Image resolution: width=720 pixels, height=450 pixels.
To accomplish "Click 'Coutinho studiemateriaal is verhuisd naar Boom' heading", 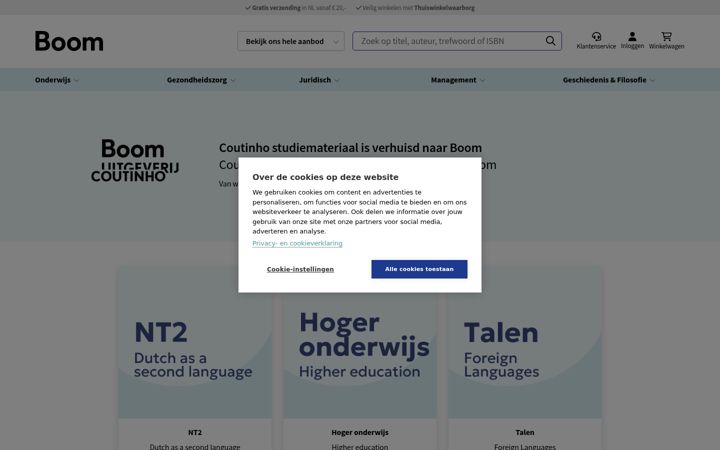I will coord(350,148).
